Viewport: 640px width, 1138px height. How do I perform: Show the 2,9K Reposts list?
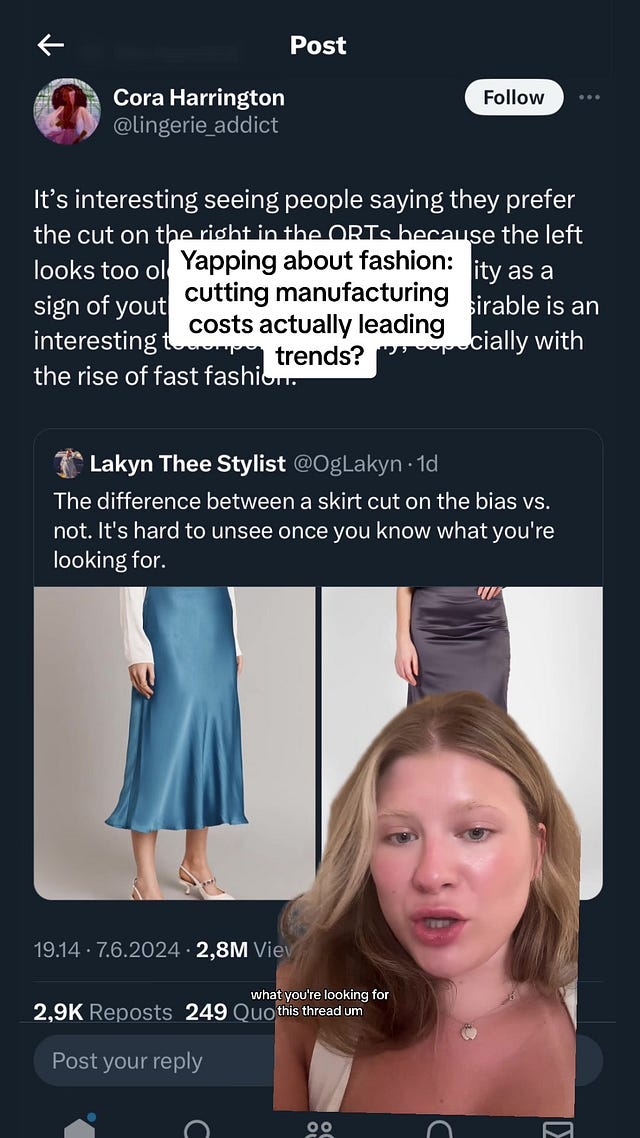pos(102,1012)
